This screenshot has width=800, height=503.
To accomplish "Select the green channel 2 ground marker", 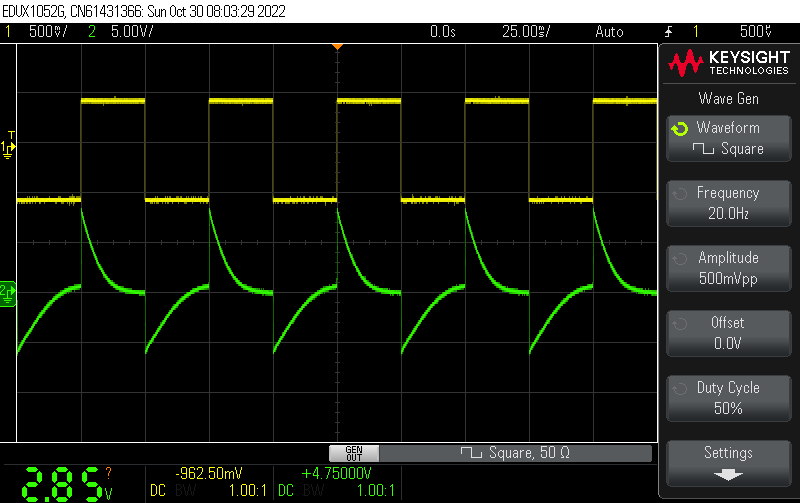I will pos(8,291).
